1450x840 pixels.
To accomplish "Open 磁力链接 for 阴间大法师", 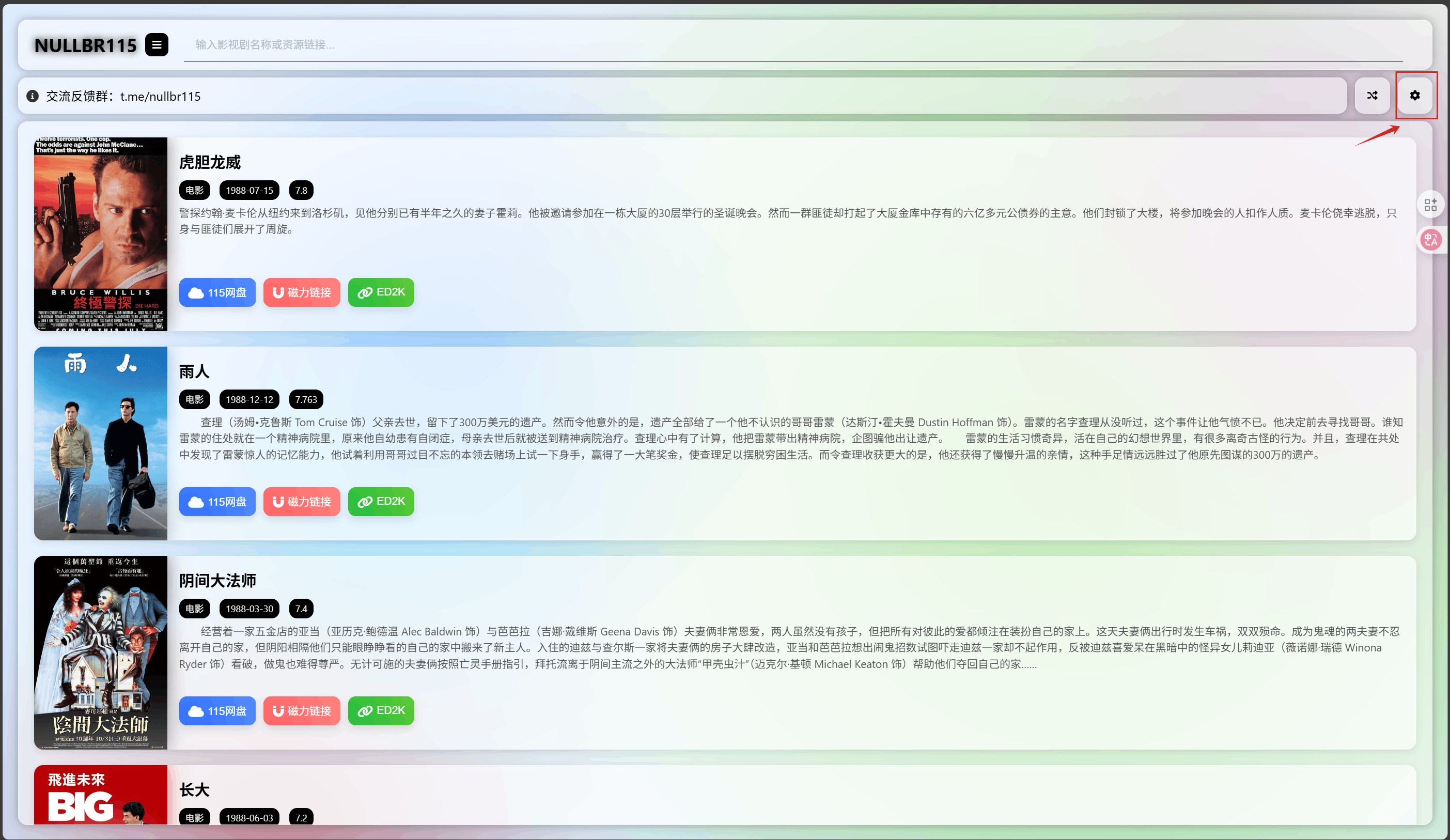I will pyautogui.click(x=302, y=710).
